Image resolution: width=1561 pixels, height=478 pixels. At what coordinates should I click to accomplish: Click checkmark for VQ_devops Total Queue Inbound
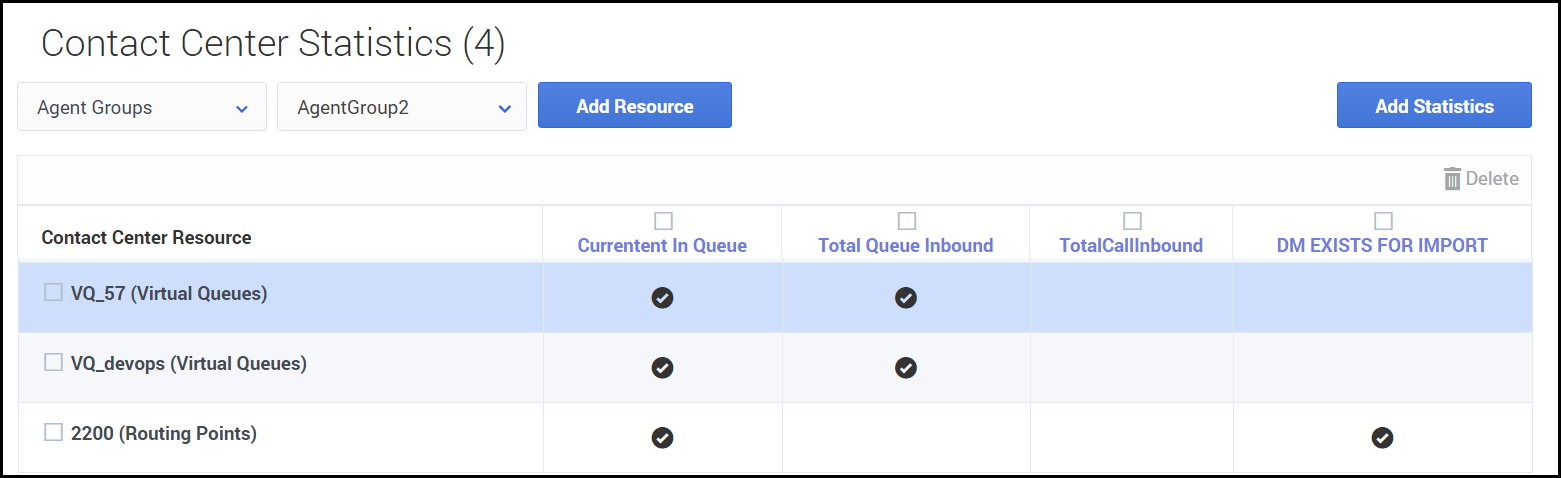pos(906,367)
